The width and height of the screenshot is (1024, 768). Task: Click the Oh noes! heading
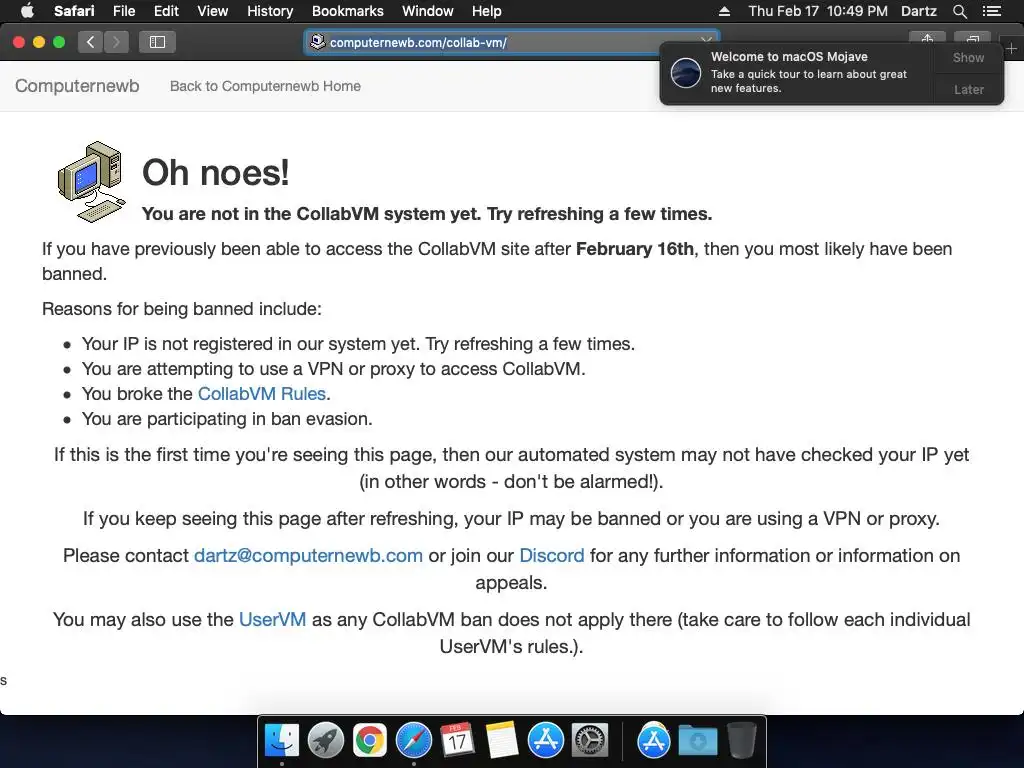216,172
